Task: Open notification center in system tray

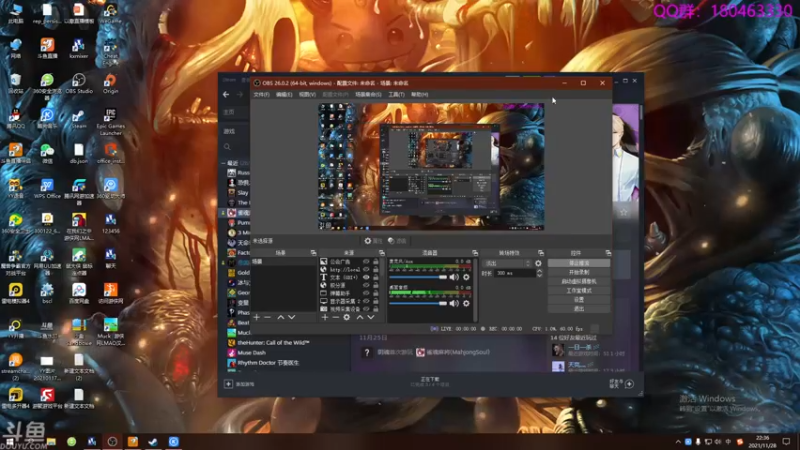Action: pyautogui.click(x=786, y=442)
